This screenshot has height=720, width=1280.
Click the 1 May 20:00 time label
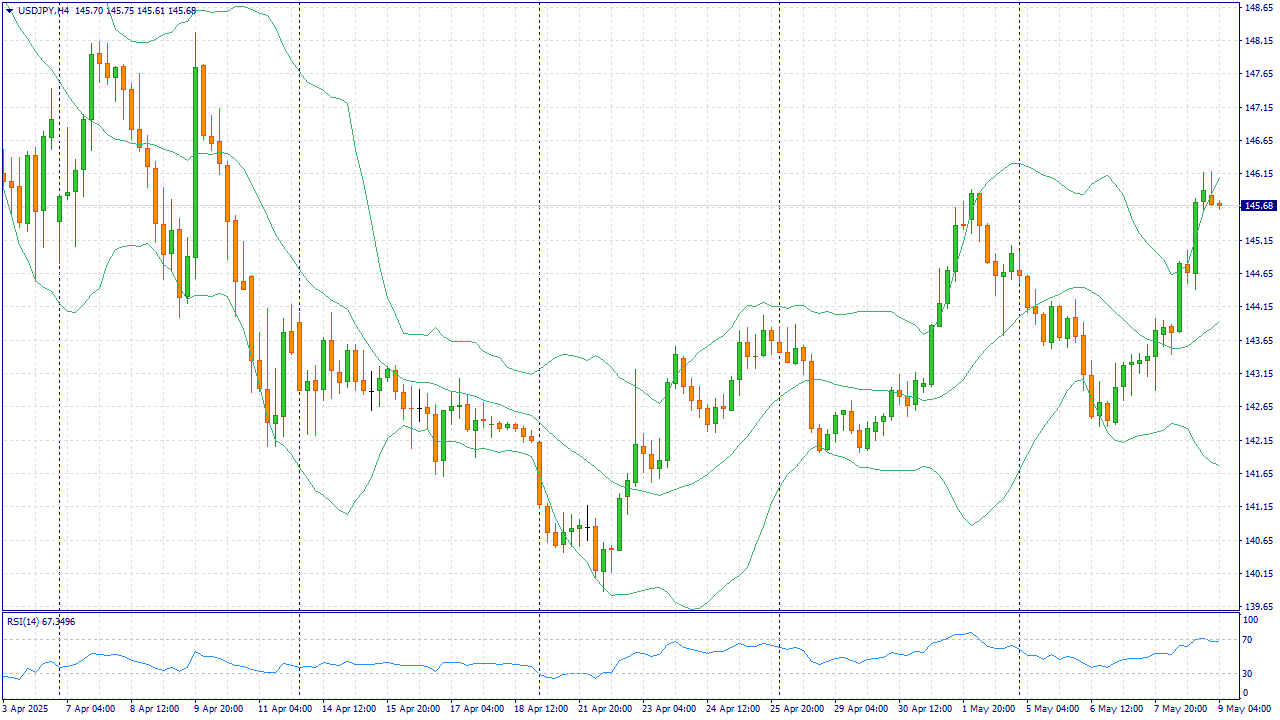(988, 709)
